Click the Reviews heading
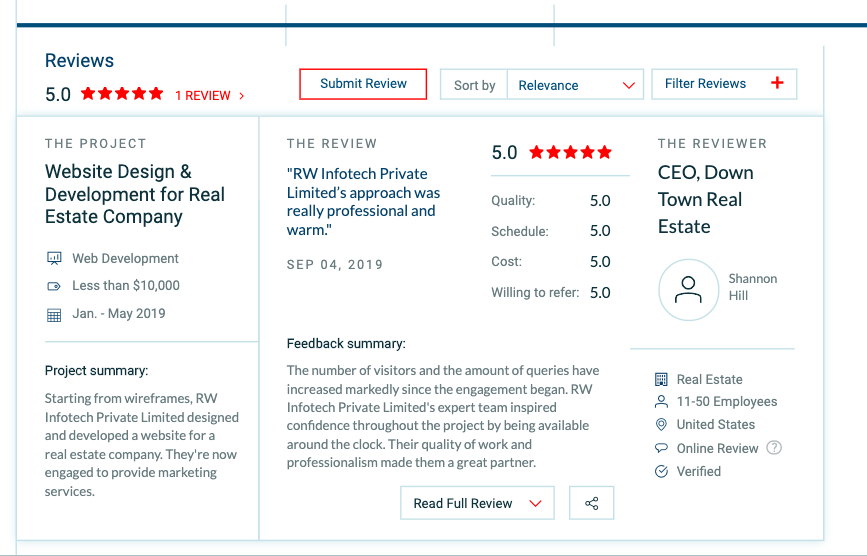Viewport: 867px width, 556px height. (80, 60)
